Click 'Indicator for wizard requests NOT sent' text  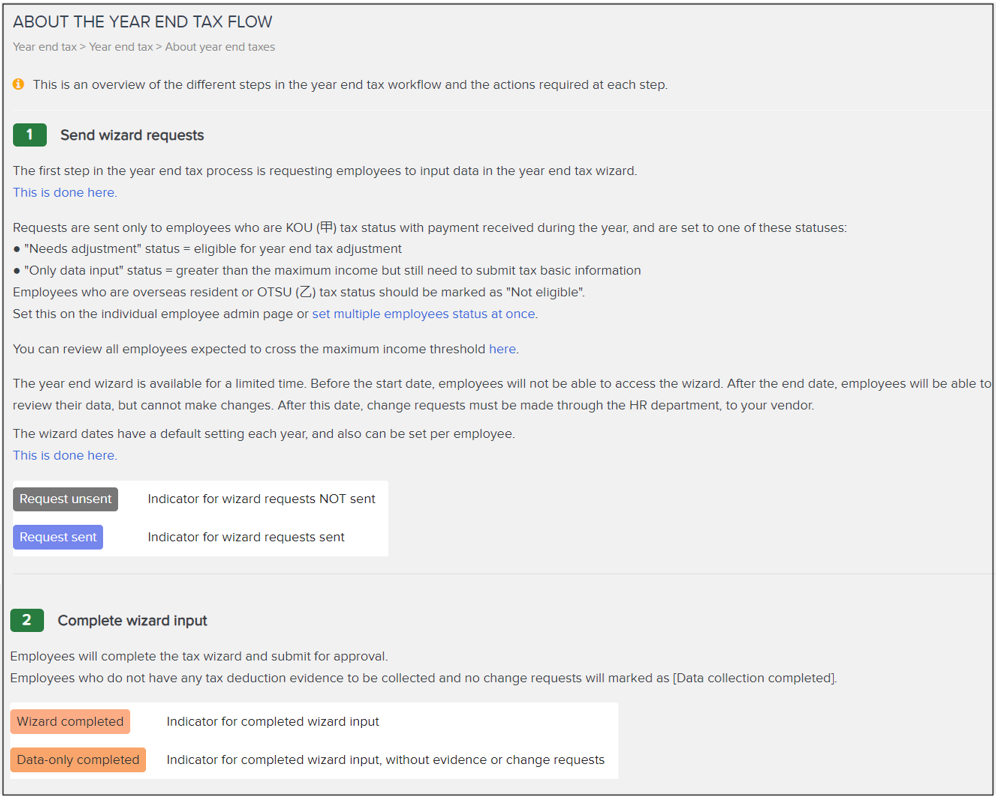[261, 499]
